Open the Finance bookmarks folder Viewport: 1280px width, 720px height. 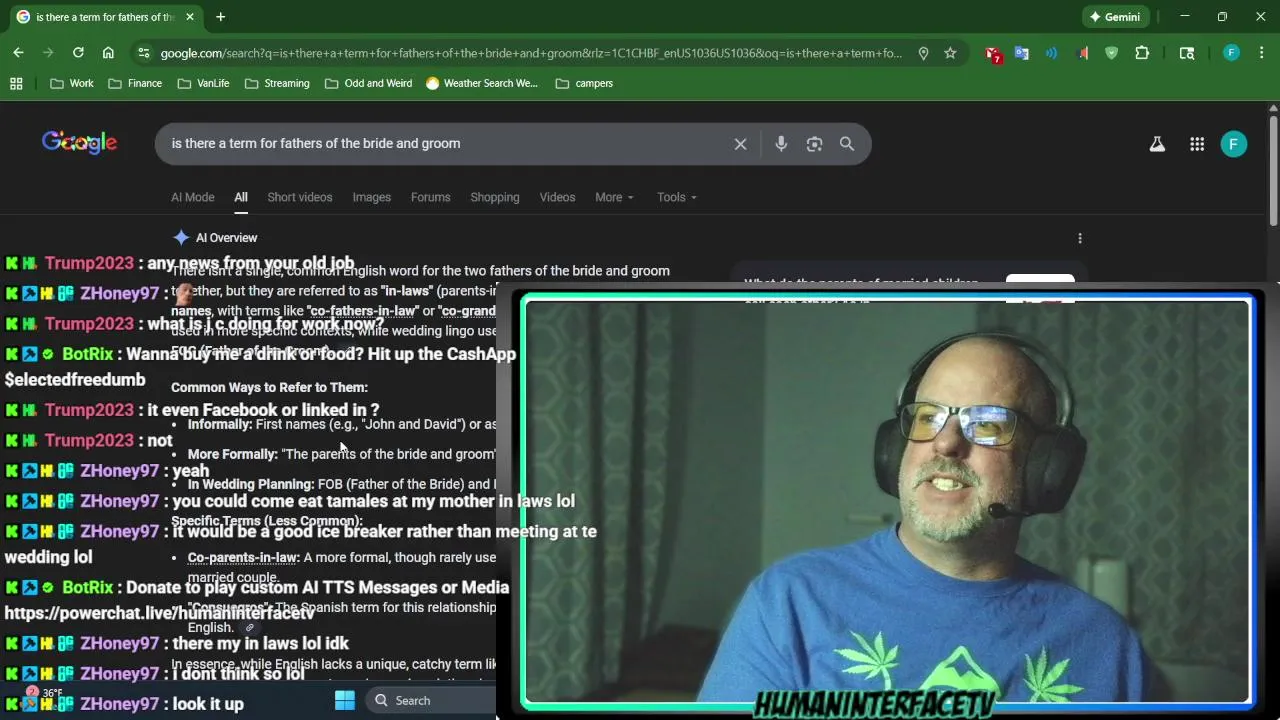pos(134,83)
